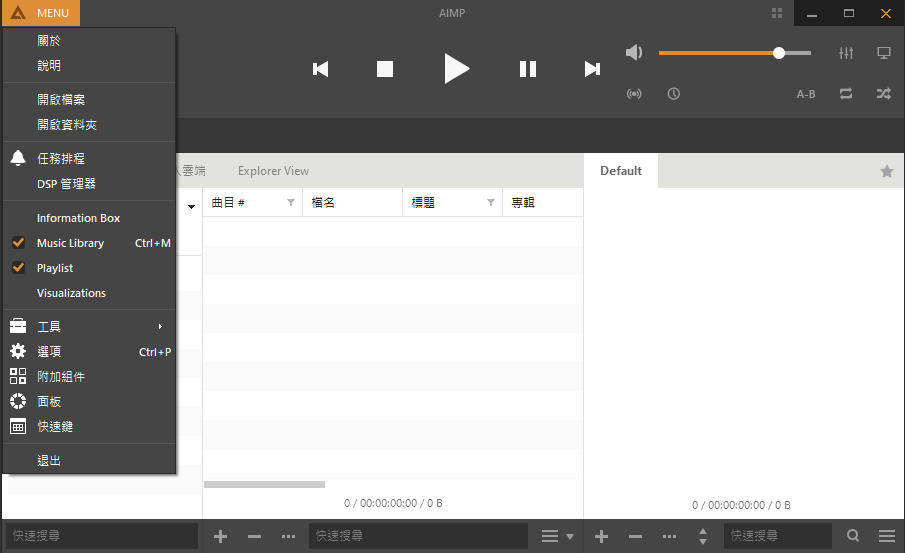Viewport: 905px width, 553px height.
Task: Click the play button
Action: (x=456, y=69)
